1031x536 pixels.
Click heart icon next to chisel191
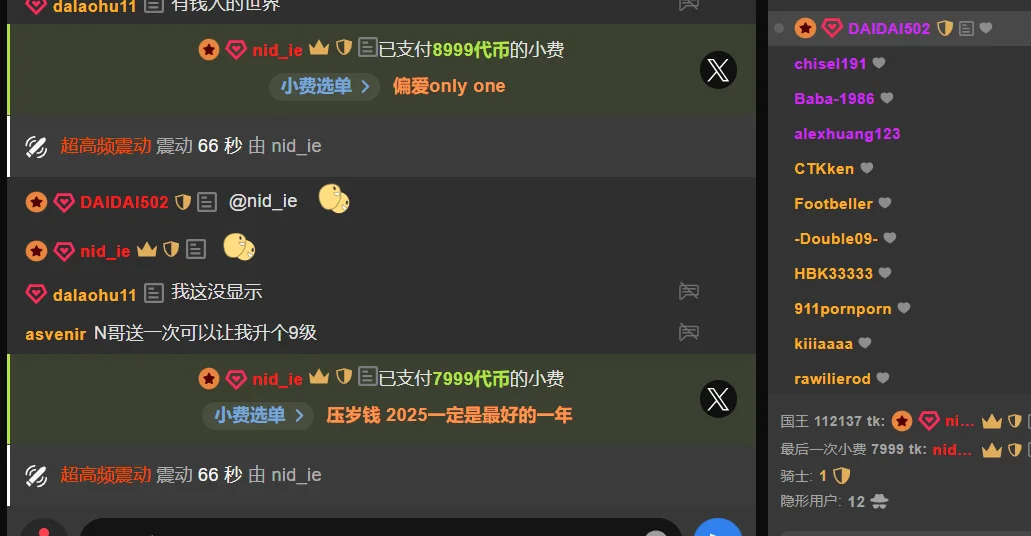click(878, 63)
